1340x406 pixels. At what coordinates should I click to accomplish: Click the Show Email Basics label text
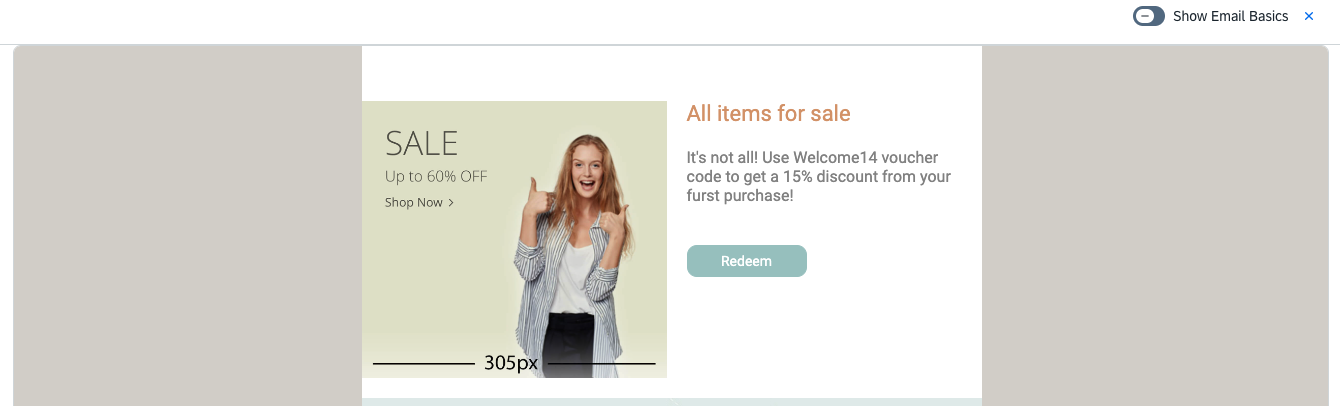[x=1230, y=16]
